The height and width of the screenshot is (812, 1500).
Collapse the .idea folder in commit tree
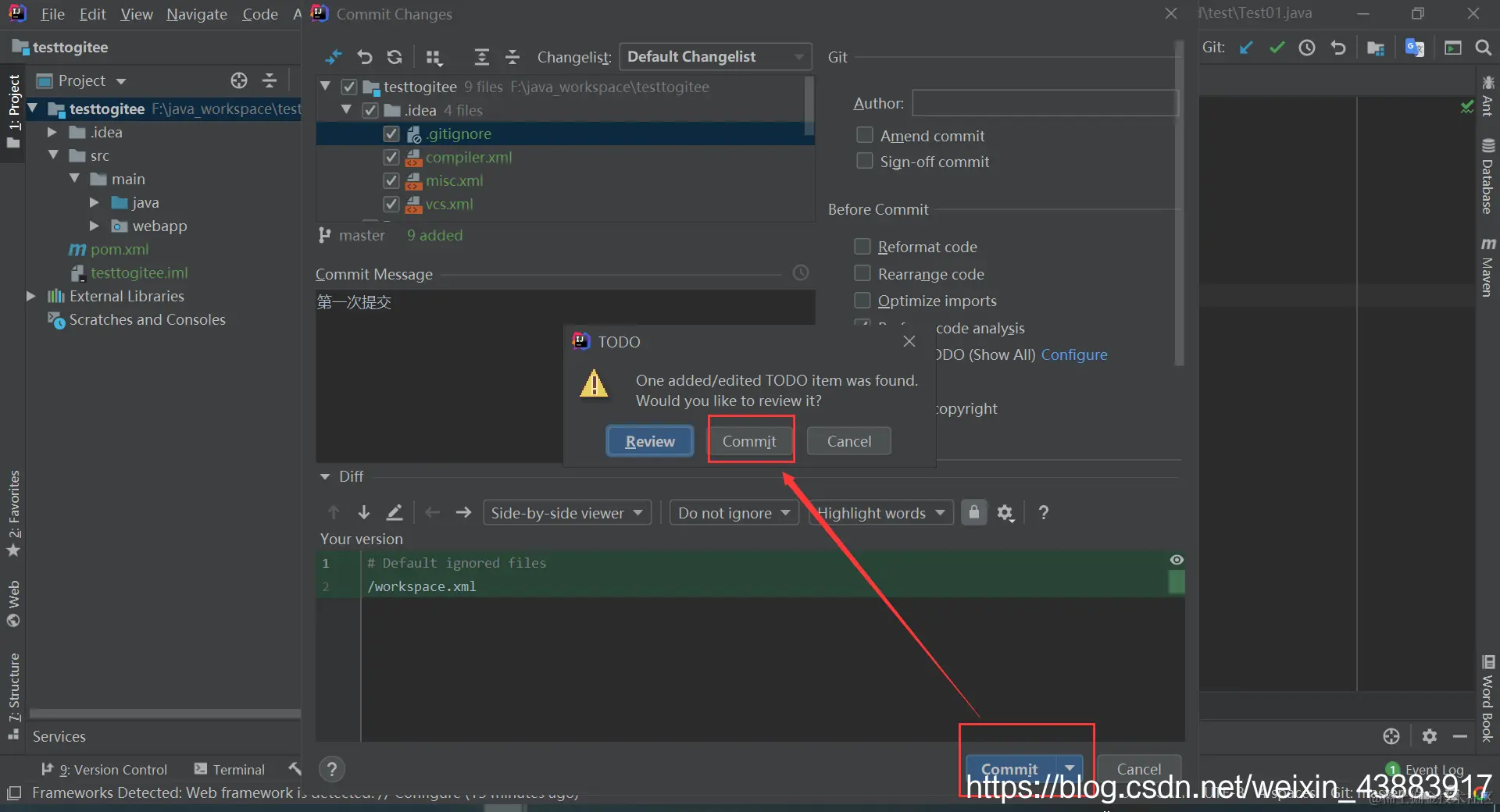click(347, 109)
